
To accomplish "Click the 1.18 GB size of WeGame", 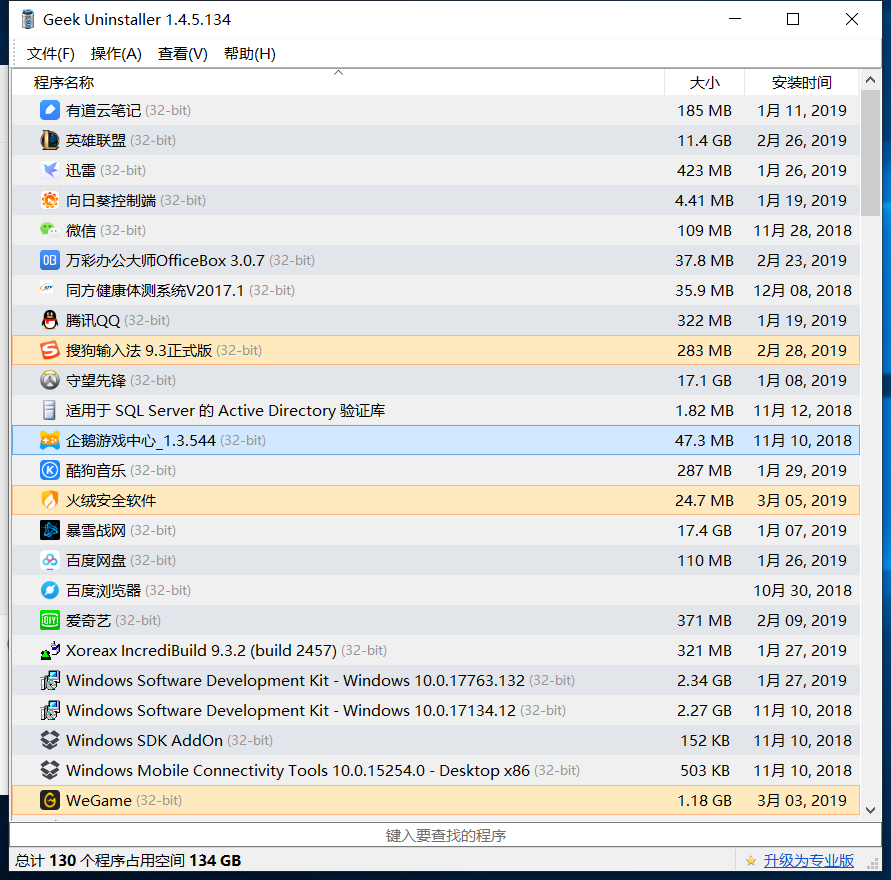I will 704,800.
